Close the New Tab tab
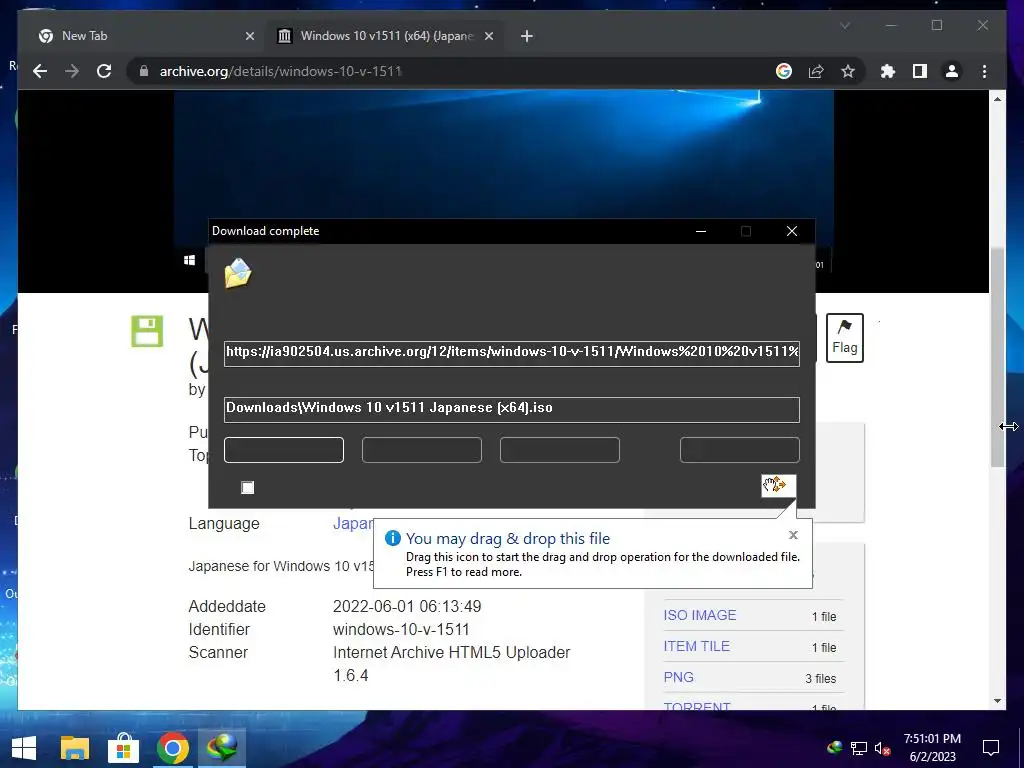The width and height of the screenshot is (1024, 768). coord(249,36)
